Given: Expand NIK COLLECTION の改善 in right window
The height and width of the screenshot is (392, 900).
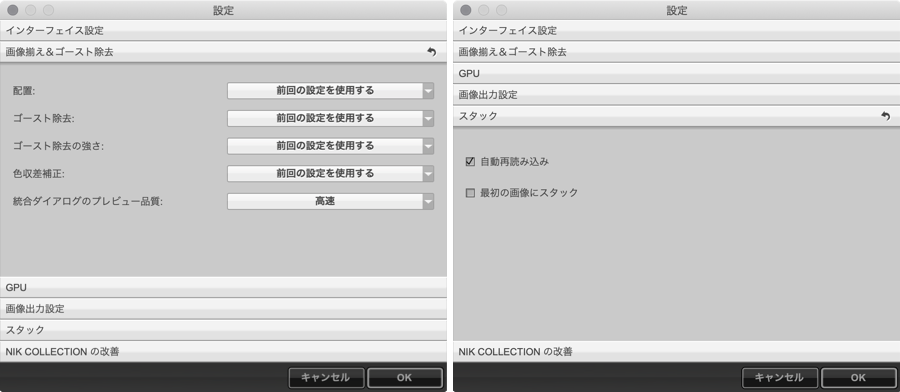Looking at the screenshot, I should 677,351.
